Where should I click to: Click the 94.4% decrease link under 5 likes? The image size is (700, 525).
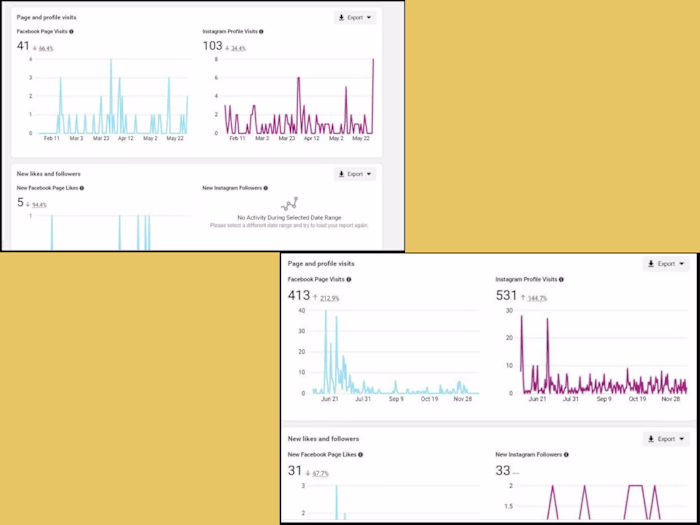[x=39, y=205]
